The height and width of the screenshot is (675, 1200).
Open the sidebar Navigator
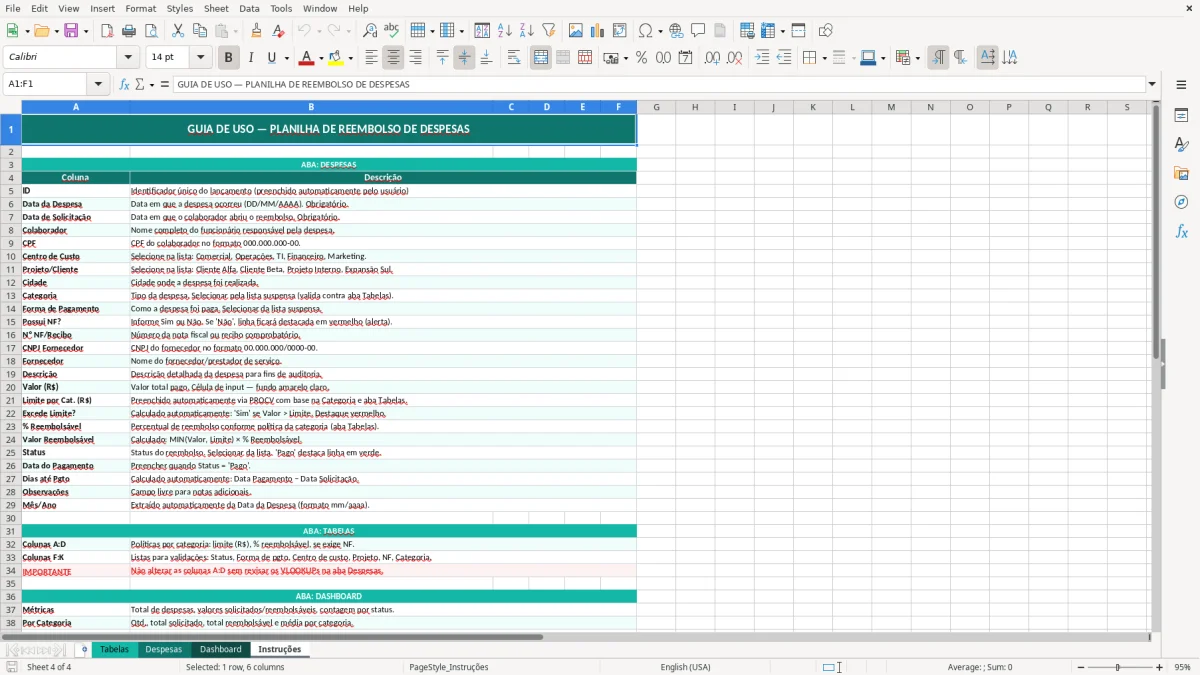click(1181, 202)
